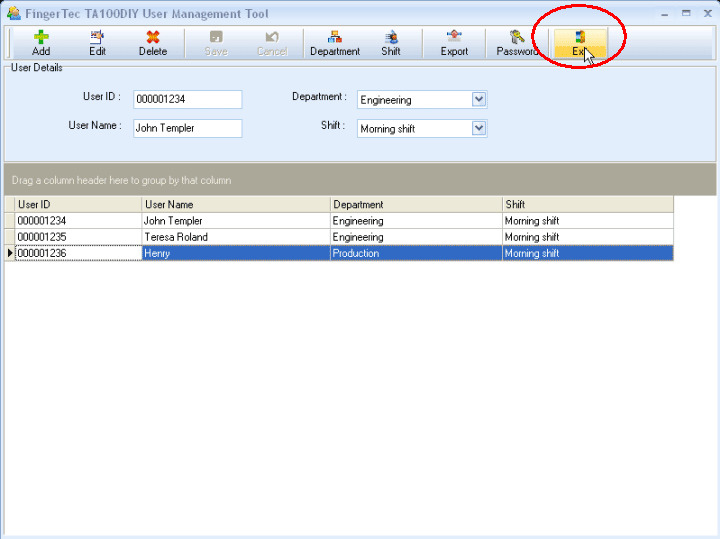Sort by the User Name column header
Image resolution: width=720 pixels, height=539 pixels.
[x=236, y=204]
